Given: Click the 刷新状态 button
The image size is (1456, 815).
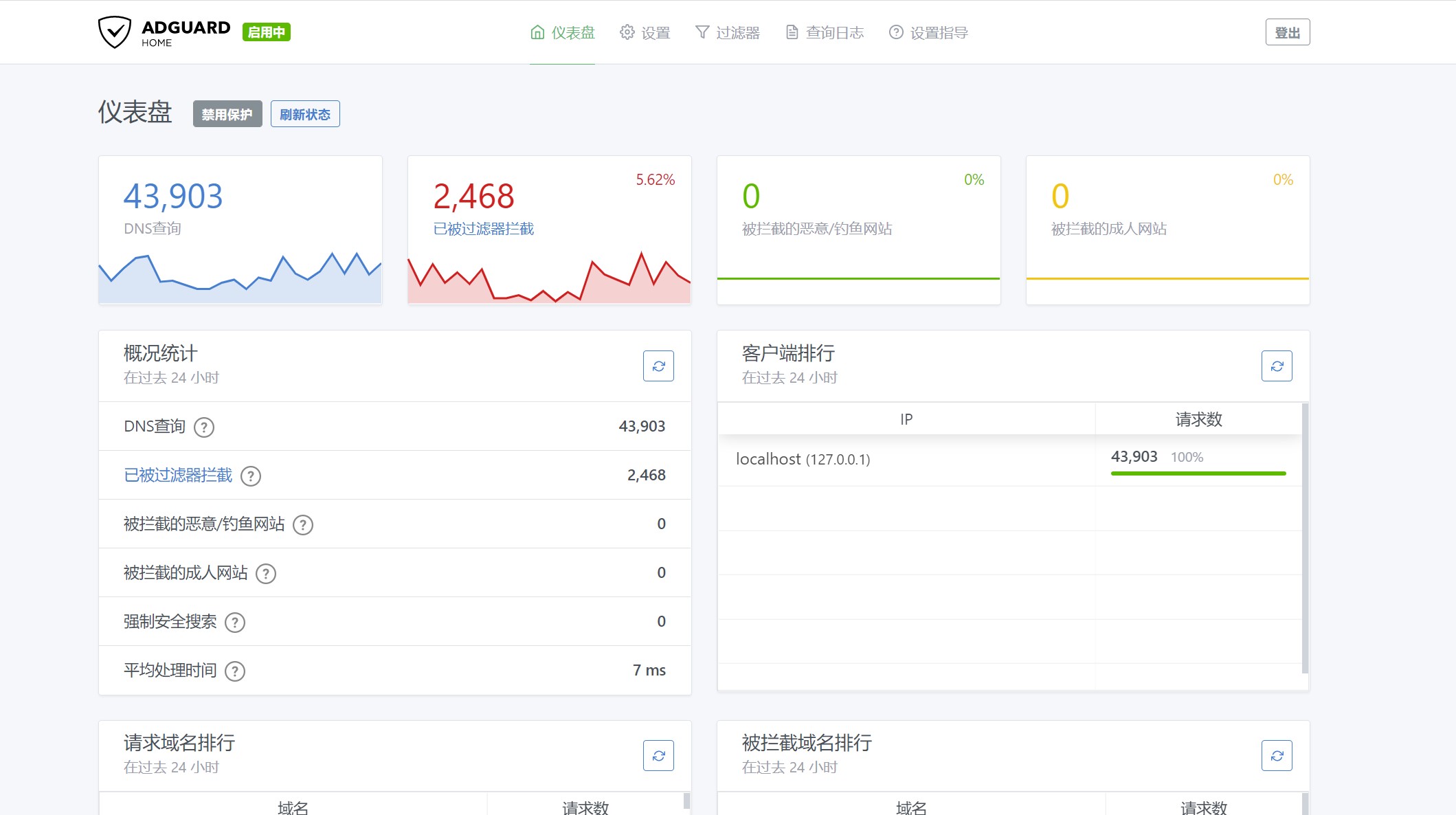Looking at the screenshot, I should (305, 114).
